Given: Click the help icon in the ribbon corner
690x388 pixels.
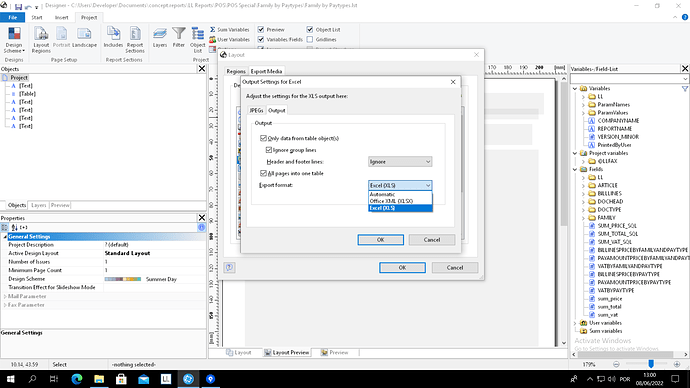Looking at the screenshot, I should 685,17.
